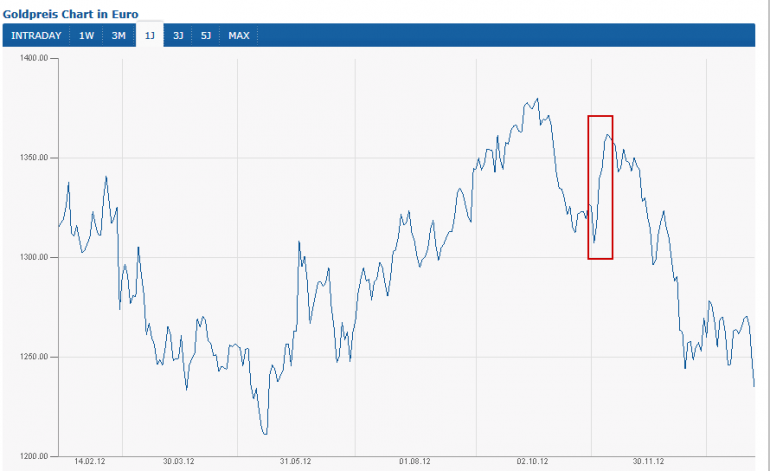The width and height of the screenshot is (770, 471).
Task: Click the 1250.00 price level label
Action: click(x=35, y=357)
